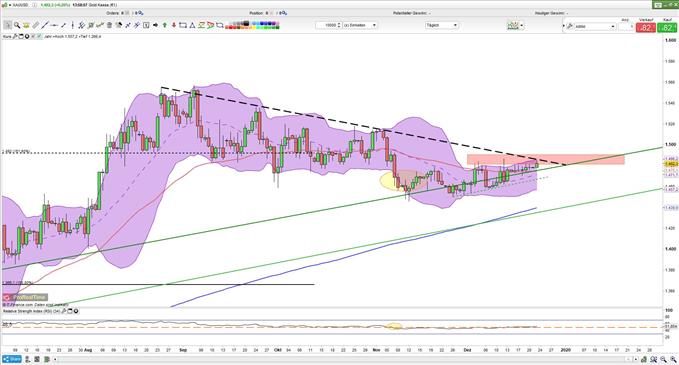The height and width of the screenshot is (365, 679).
Task: Select the red down-arrow marker tool
Action: click(174, 25)
